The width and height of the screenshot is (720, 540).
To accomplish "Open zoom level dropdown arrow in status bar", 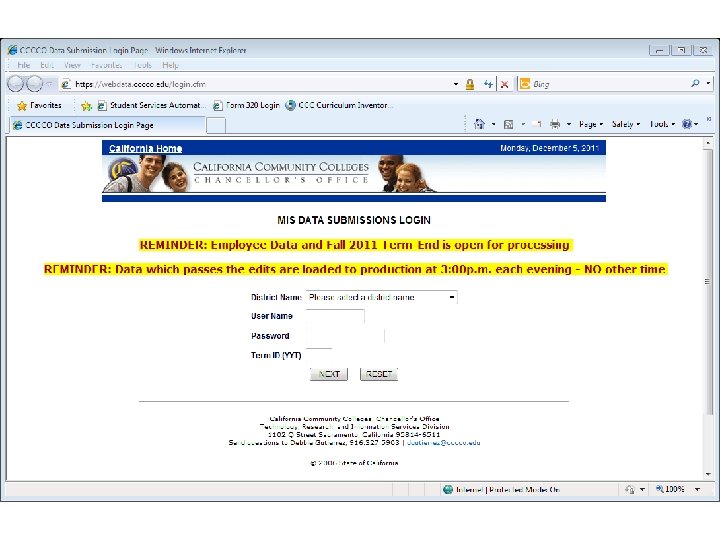I will click(697, 489).
